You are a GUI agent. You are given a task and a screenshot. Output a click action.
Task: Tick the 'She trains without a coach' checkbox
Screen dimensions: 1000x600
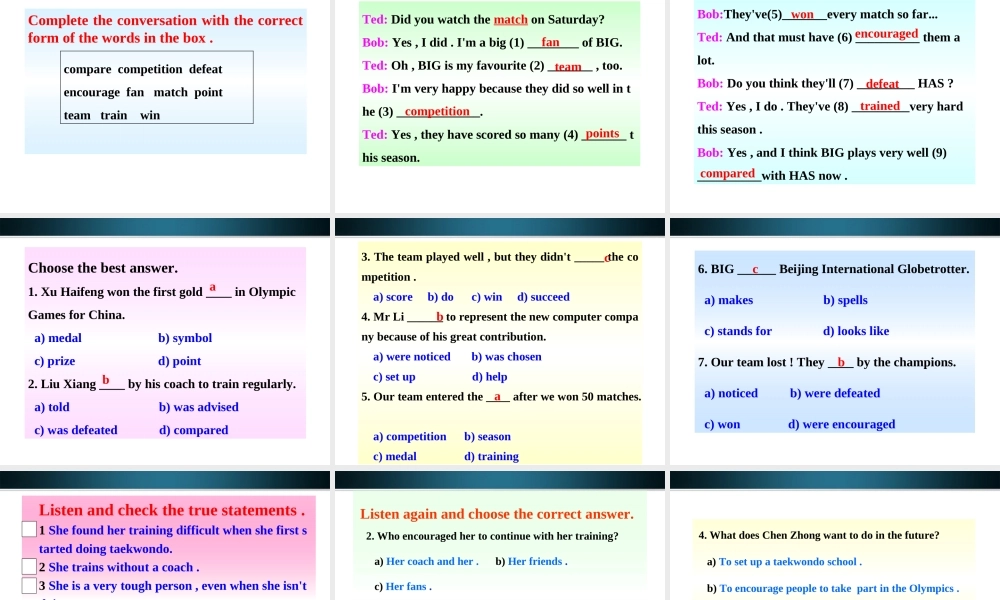[x=29, y=567]
